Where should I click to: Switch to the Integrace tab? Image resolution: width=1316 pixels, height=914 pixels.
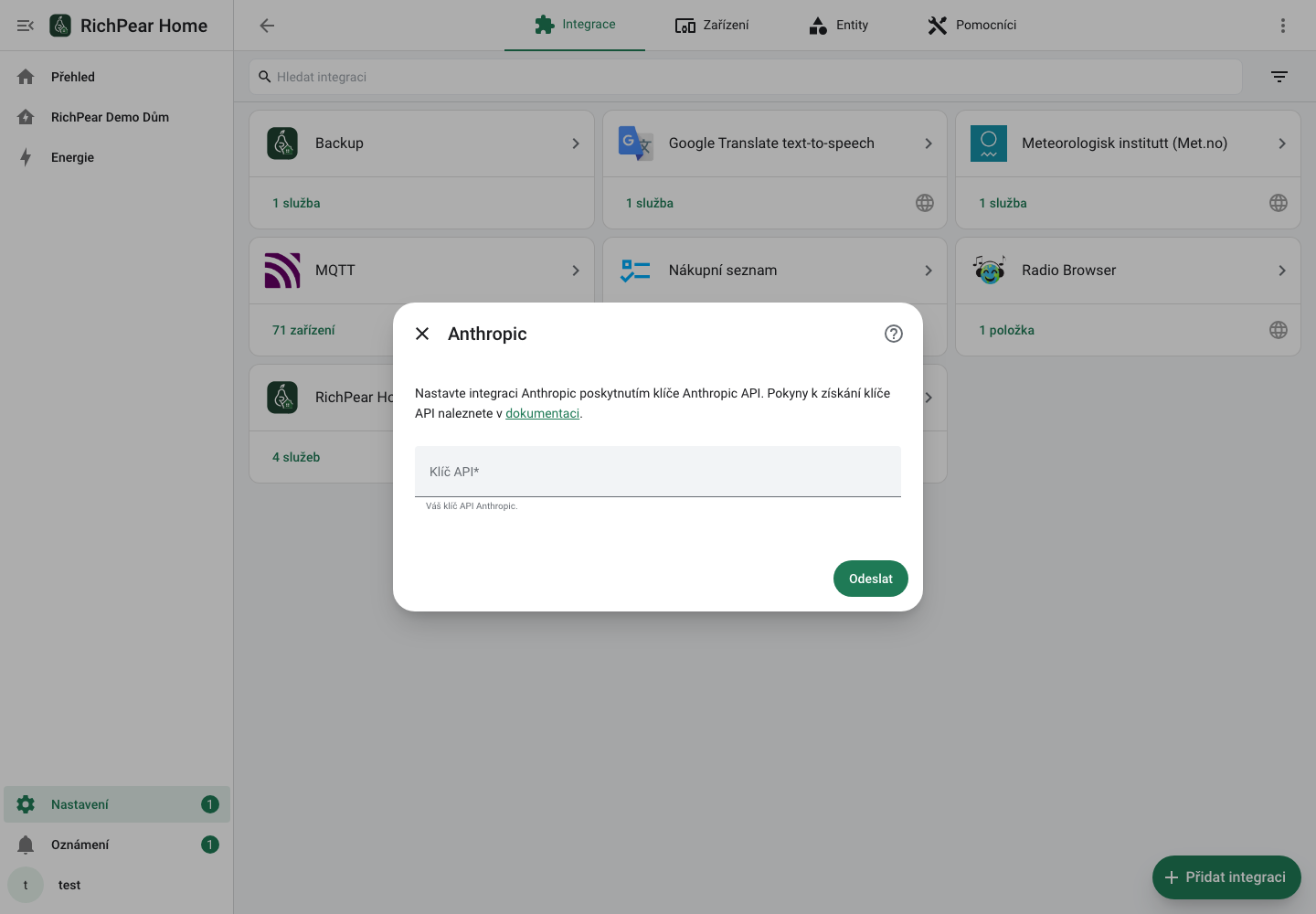pos(575,25)
